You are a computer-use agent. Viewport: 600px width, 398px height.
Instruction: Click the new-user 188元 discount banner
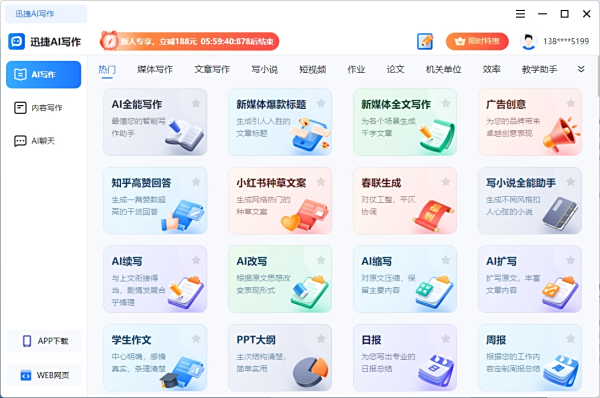[x=189, y=41]
